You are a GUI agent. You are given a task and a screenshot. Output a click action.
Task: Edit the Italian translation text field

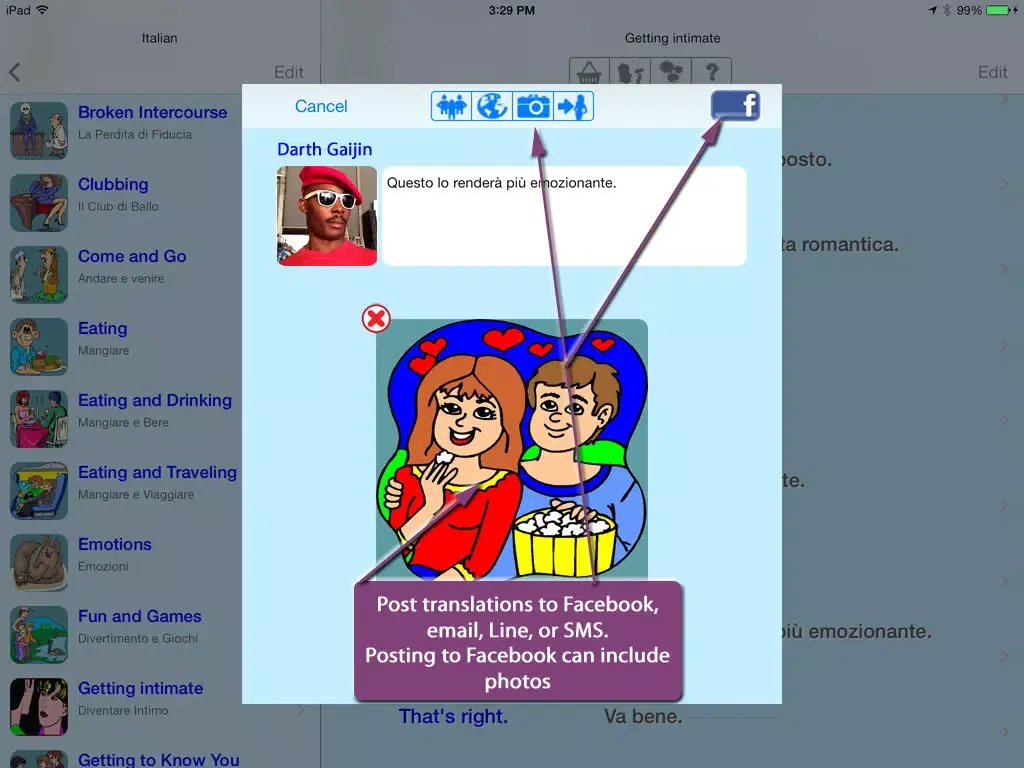click(x=564, y=216)
